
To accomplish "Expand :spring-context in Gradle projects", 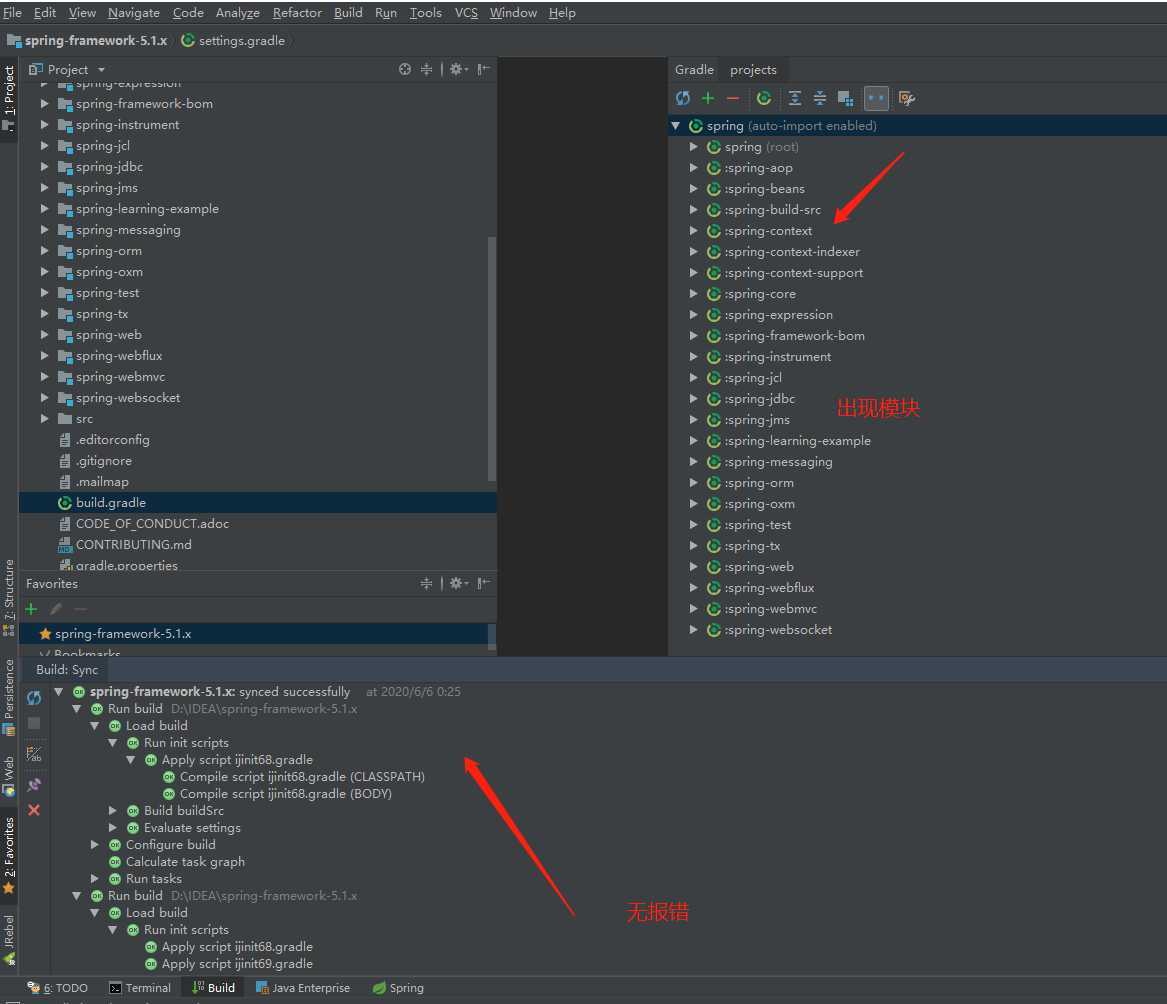I will (x=693, y=231).
